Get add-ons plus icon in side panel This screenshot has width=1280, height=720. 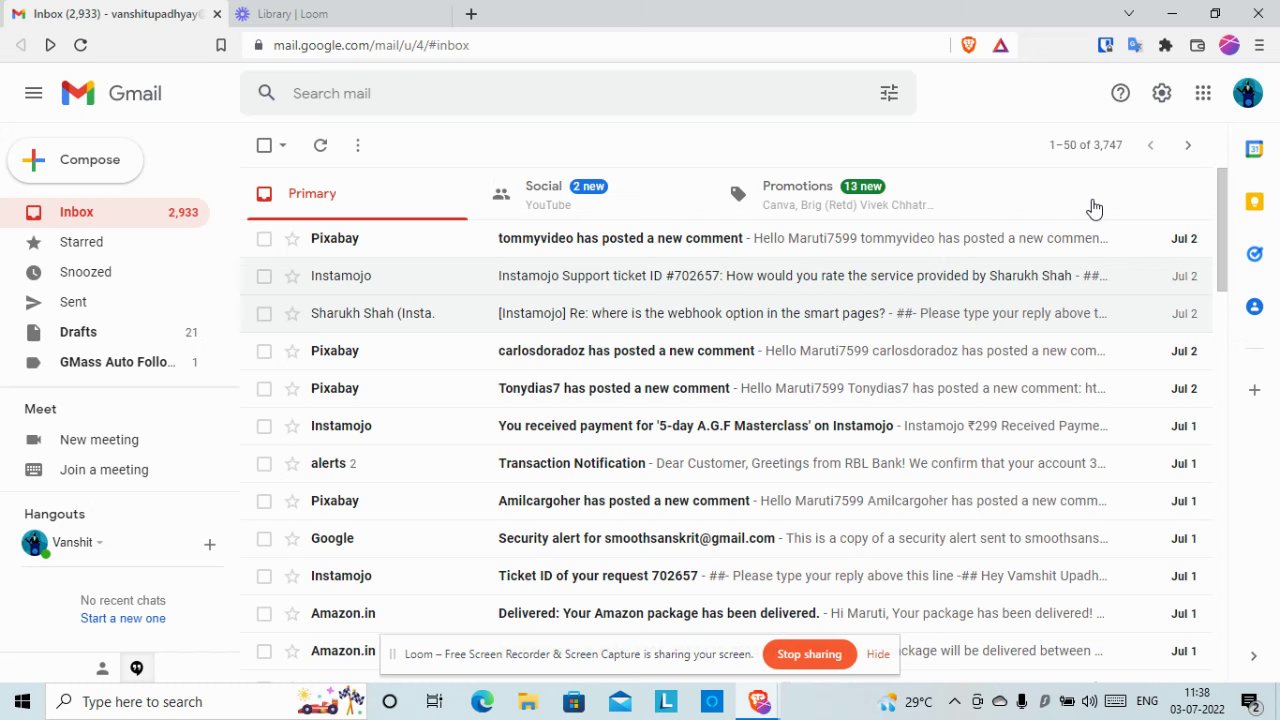pyautogui.click(x=1254, y=390)
